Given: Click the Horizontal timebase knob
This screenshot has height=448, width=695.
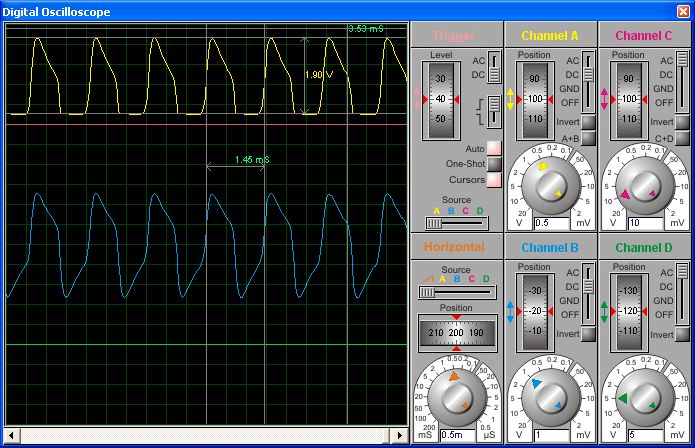Looking at the screenshot, I should coord(457,397).
